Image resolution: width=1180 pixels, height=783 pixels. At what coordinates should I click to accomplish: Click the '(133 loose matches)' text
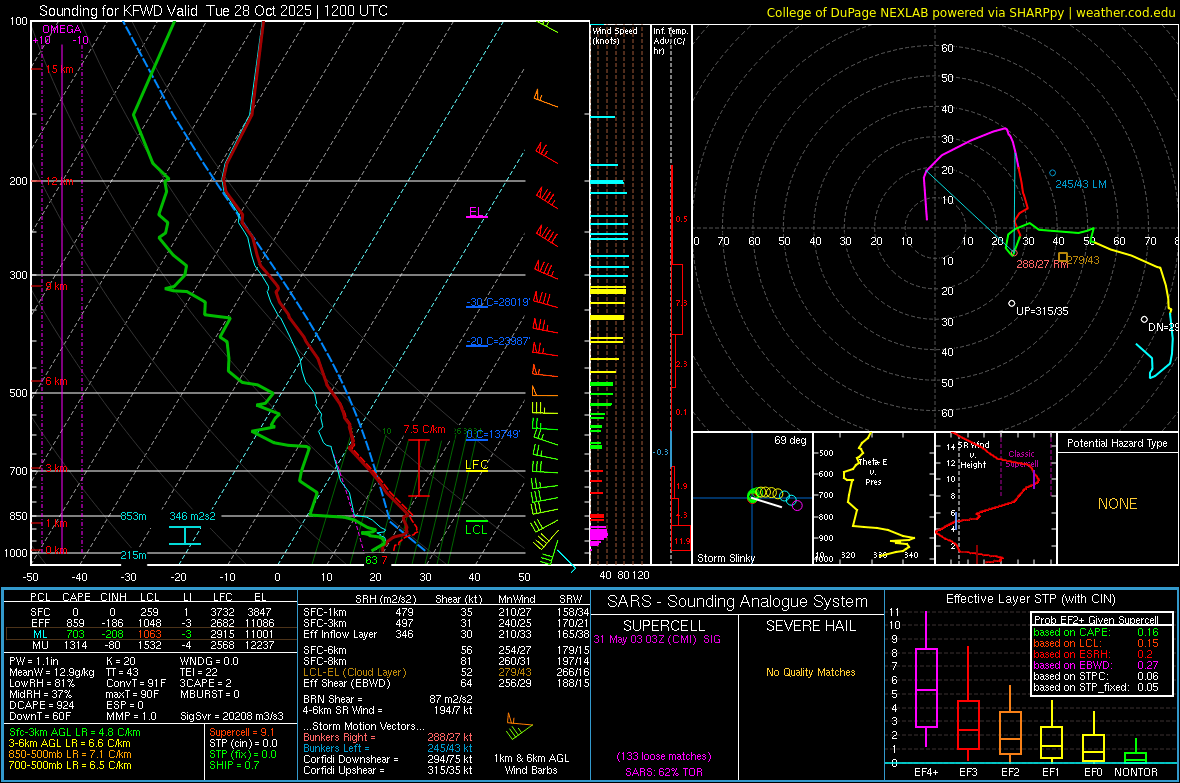664,757
